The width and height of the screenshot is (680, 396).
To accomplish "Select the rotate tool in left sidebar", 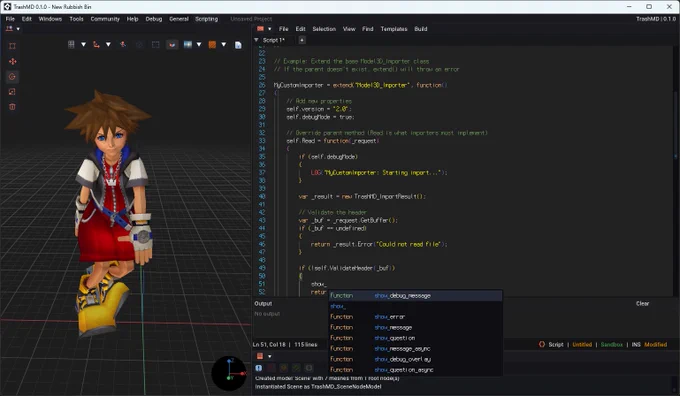I will click(12, 77).
